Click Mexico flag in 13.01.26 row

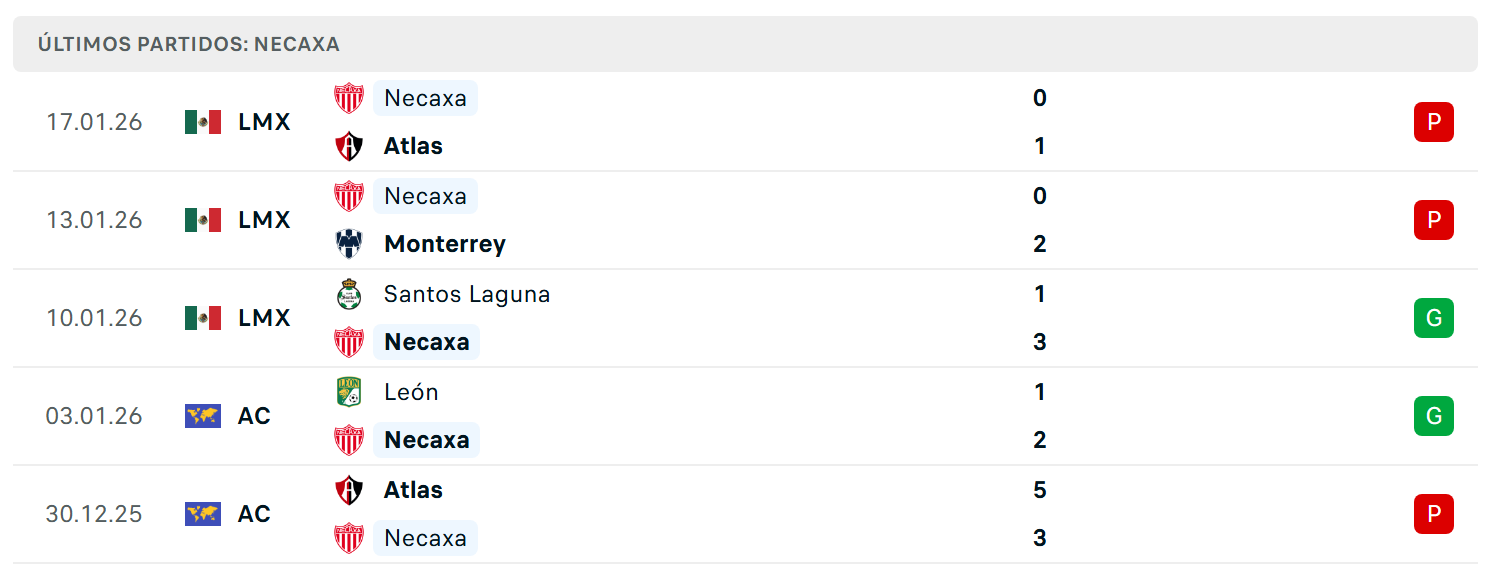(203, 220)
